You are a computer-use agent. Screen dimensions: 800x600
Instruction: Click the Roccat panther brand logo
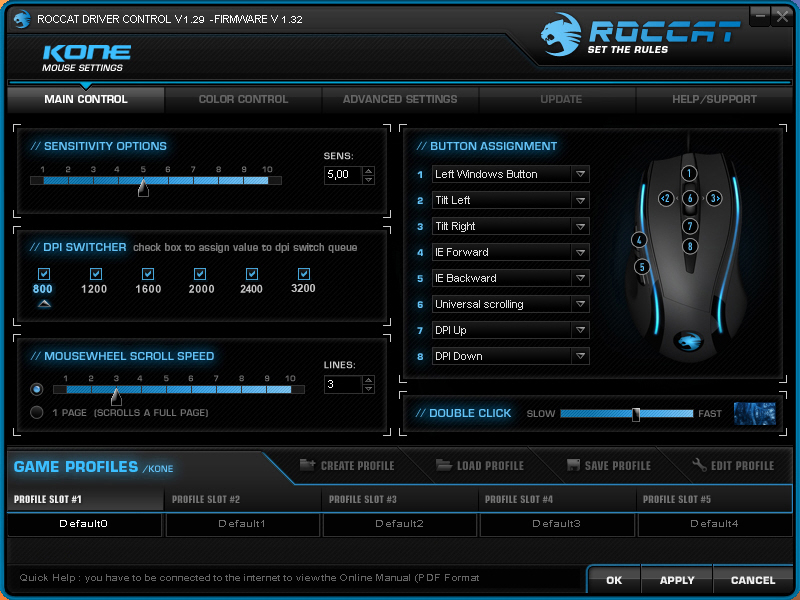coord(561,34)
